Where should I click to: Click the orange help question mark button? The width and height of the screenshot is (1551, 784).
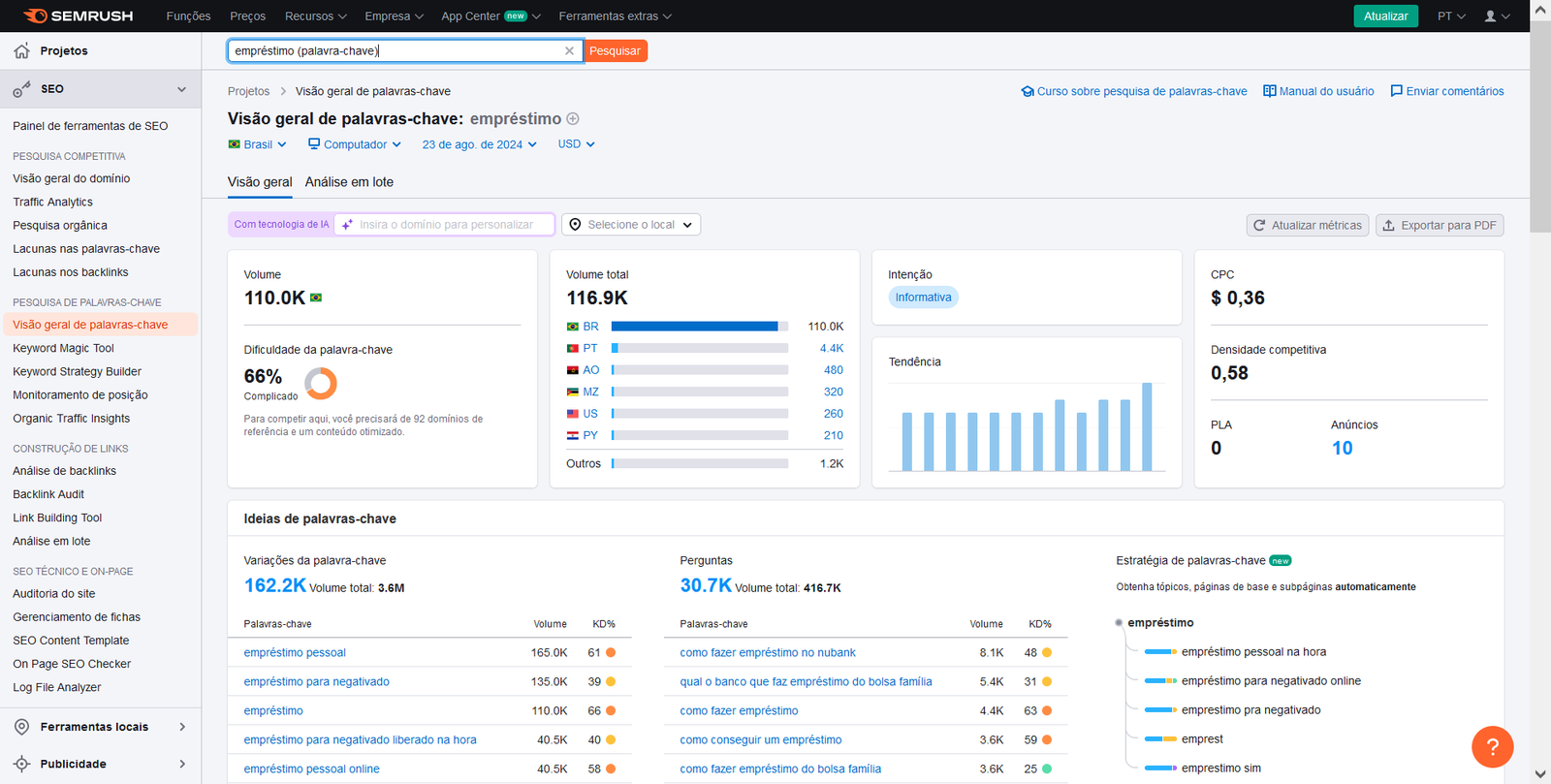[x=1492, y=746]
